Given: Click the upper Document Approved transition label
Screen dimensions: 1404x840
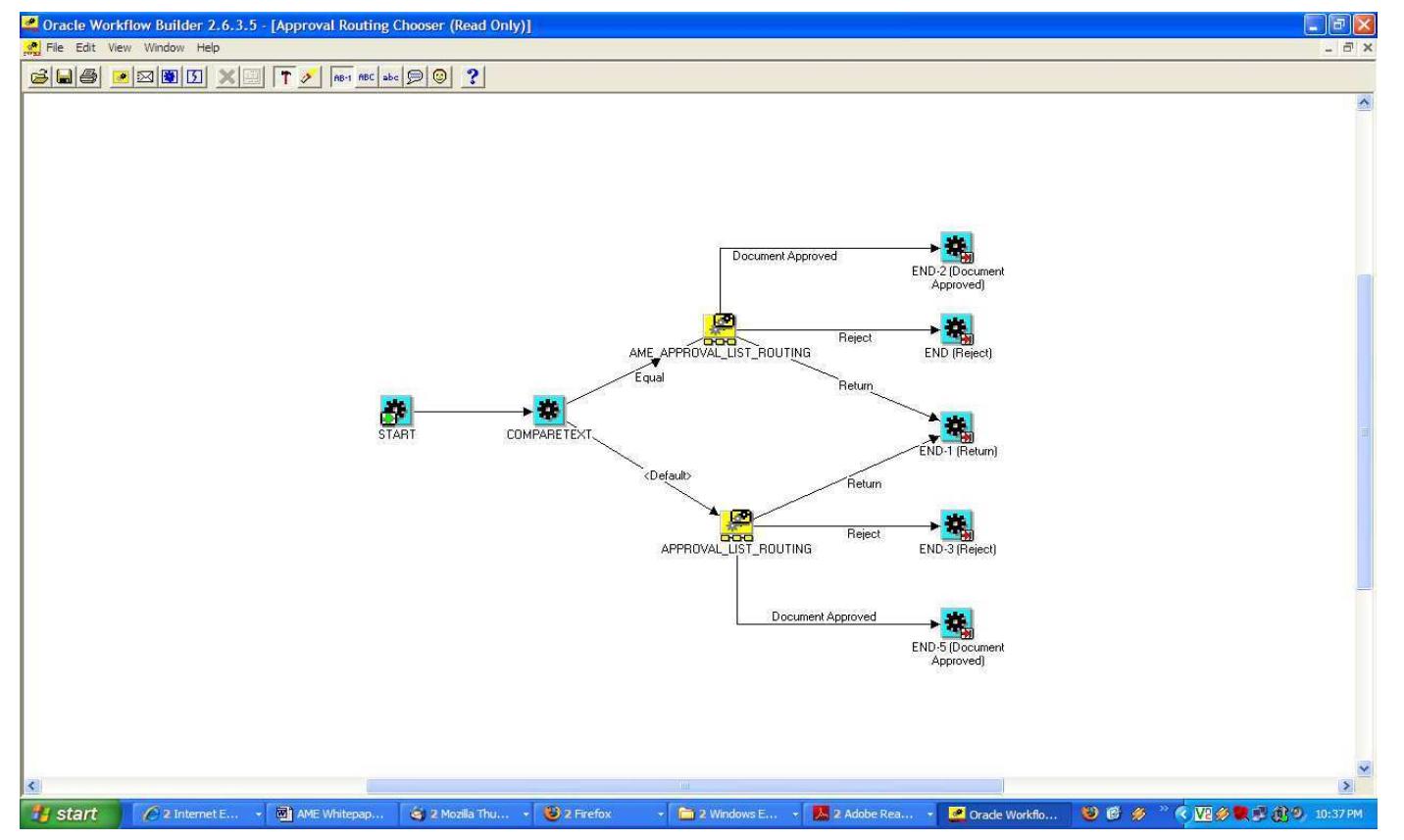Looking at the screenshot, I should point(784,256).
